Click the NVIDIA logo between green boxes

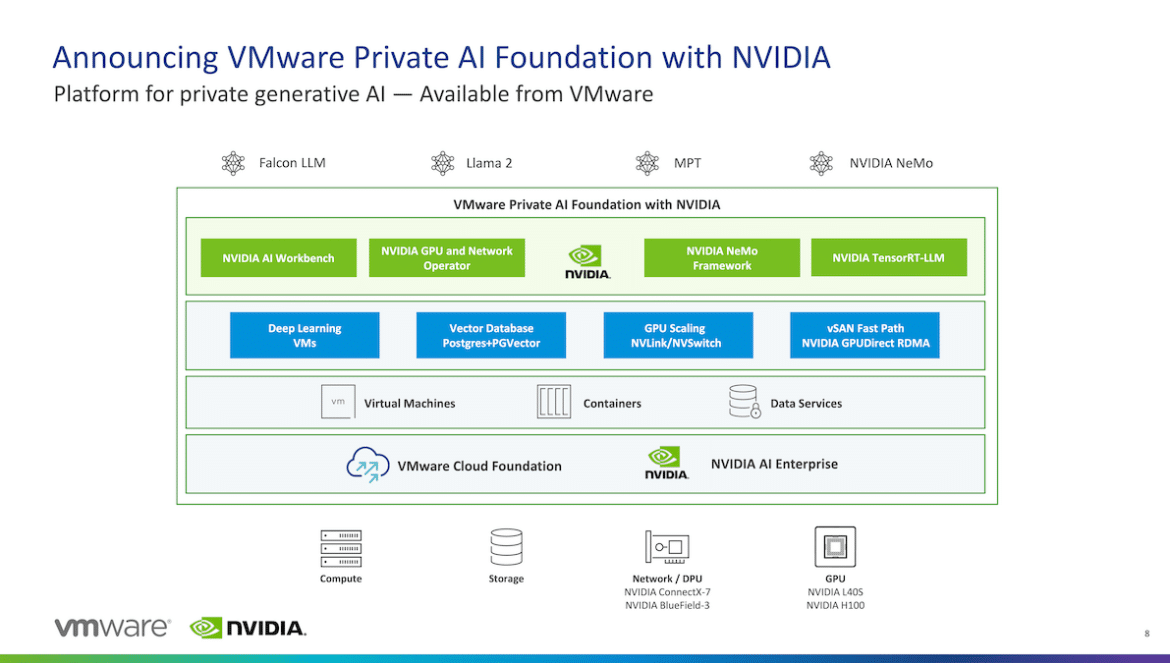587,262
